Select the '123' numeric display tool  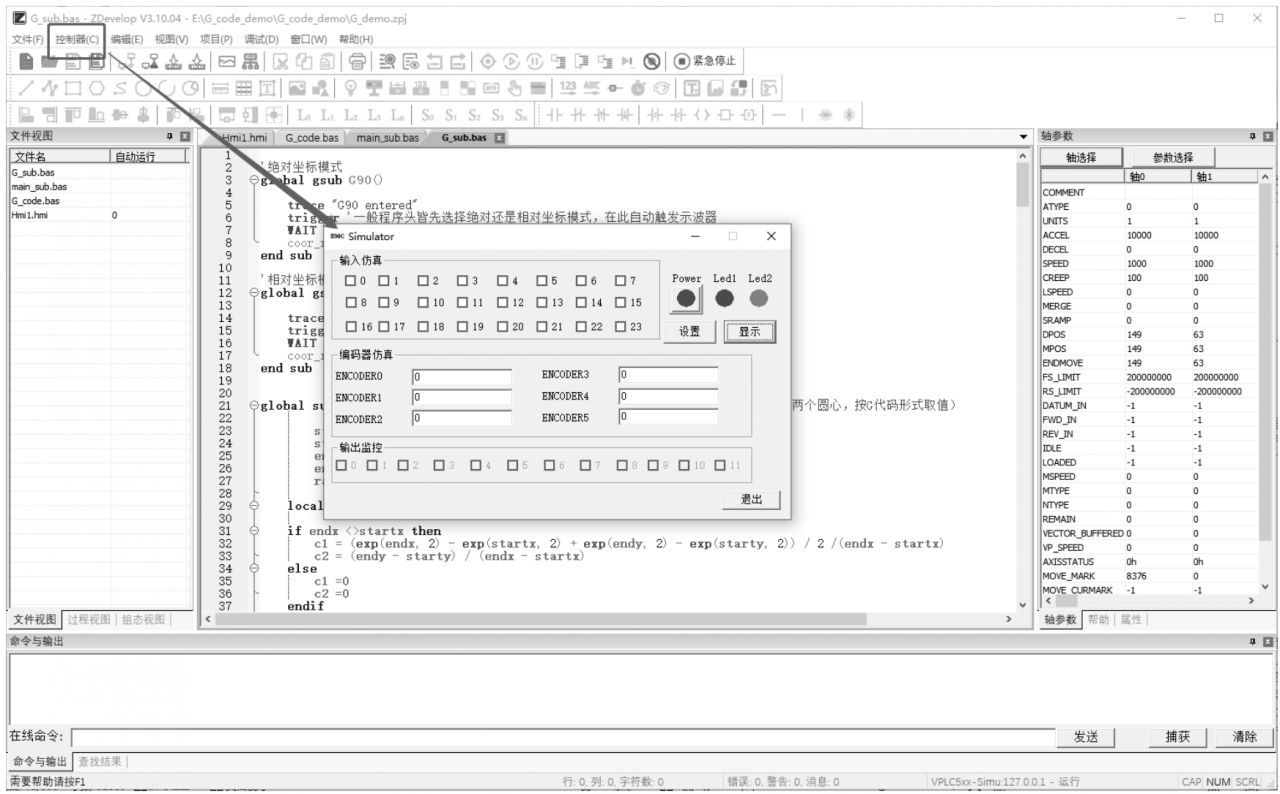pyautogui.click(x=568, y=89)
